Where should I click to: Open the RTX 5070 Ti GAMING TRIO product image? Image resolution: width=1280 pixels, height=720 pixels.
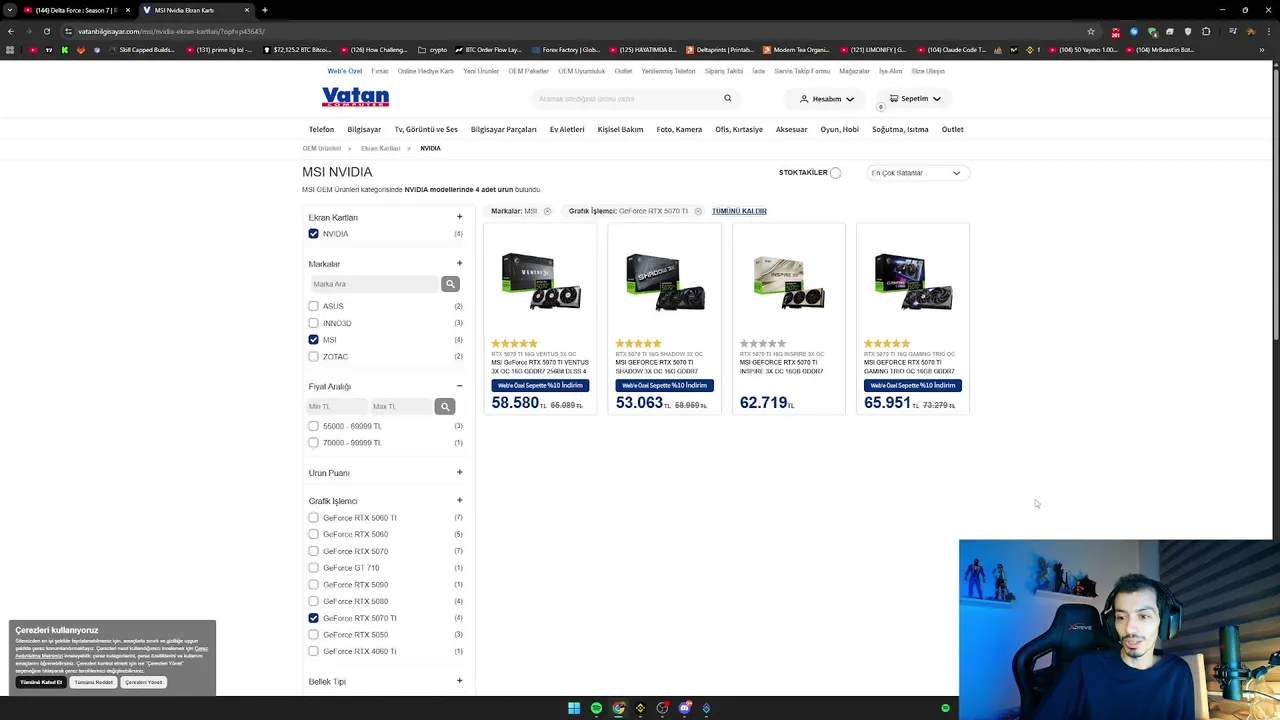coord(913,281)
